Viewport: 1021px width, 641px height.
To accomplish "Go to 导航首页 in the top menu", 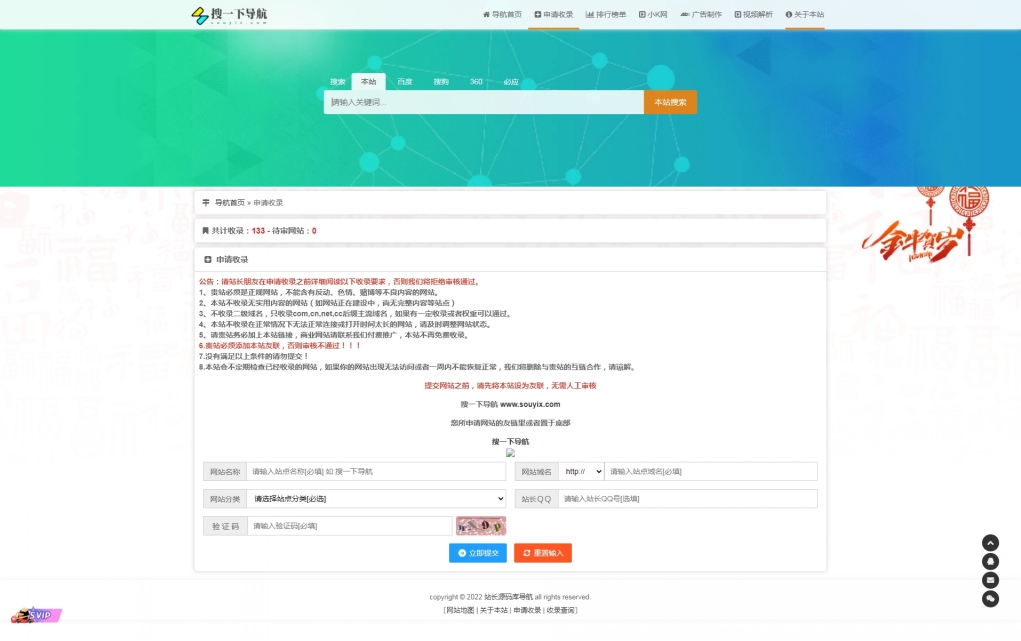I will tap(502, 15).
